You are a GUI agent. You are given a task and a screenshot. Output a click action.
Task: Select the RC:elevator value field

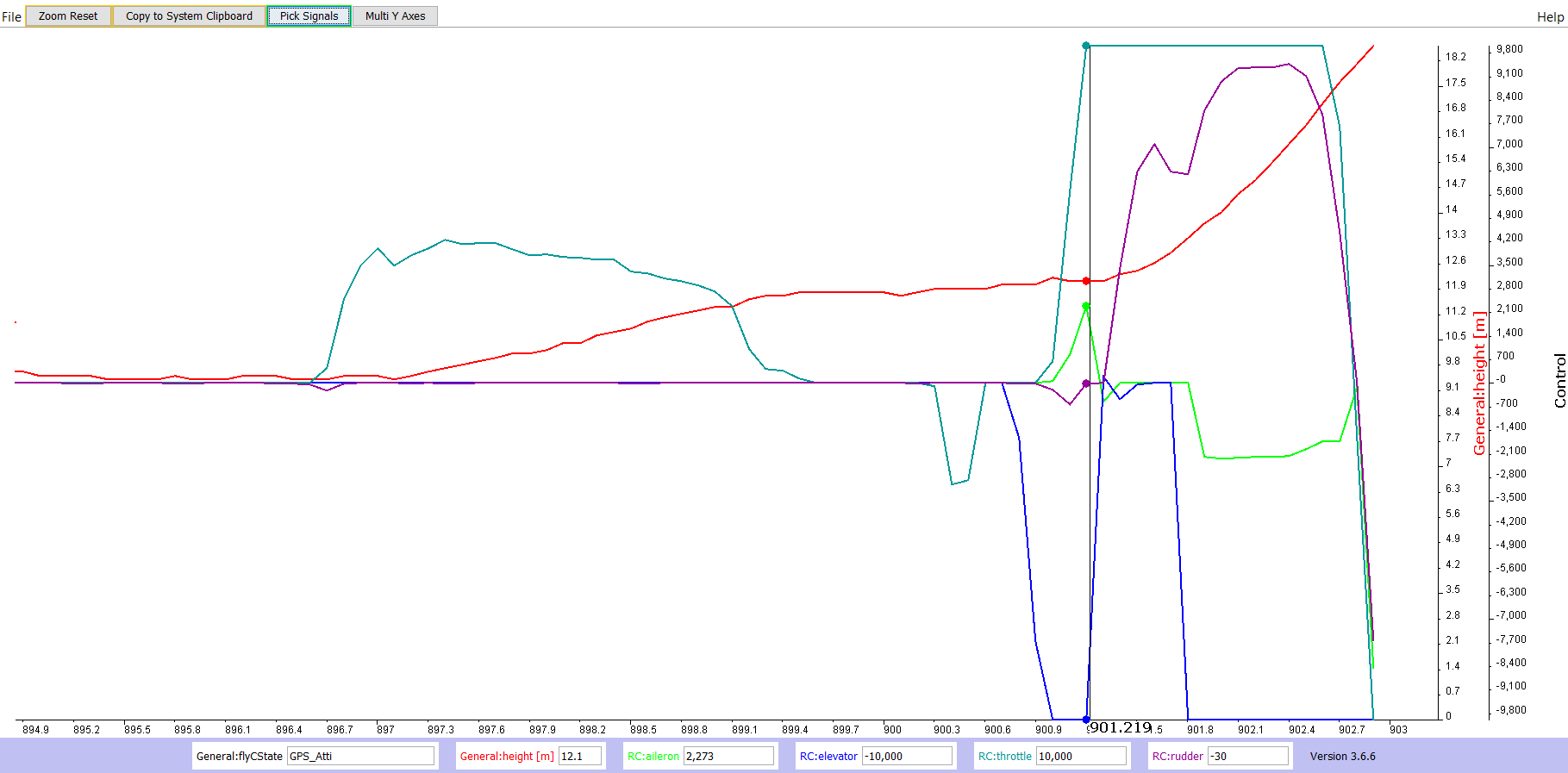coord(908,756)
